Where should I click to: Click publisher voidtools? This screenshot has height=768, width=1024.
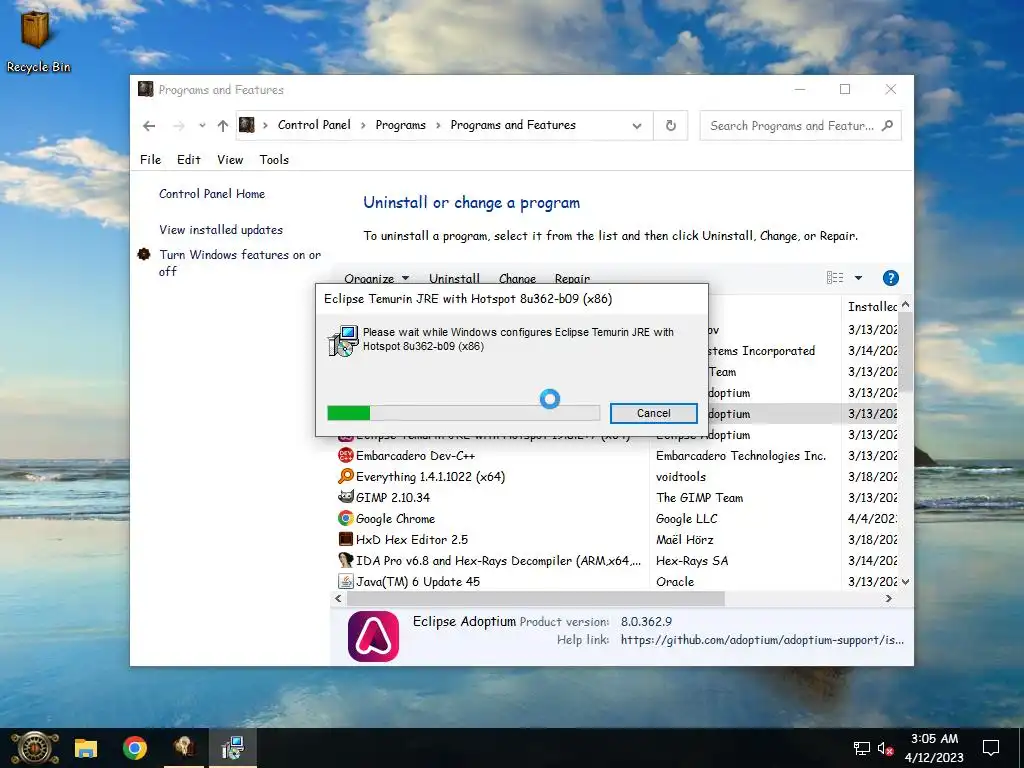[x=680, y=477]
